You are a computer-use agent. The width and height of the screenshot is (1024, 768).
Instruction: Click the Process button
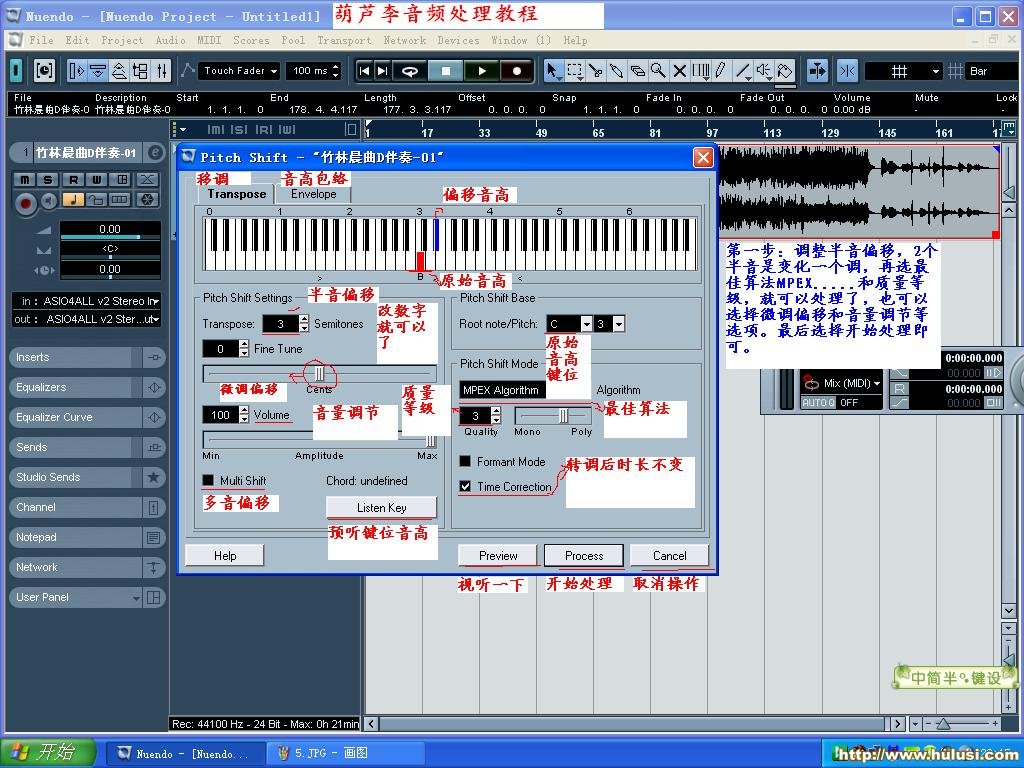[584, 556]
